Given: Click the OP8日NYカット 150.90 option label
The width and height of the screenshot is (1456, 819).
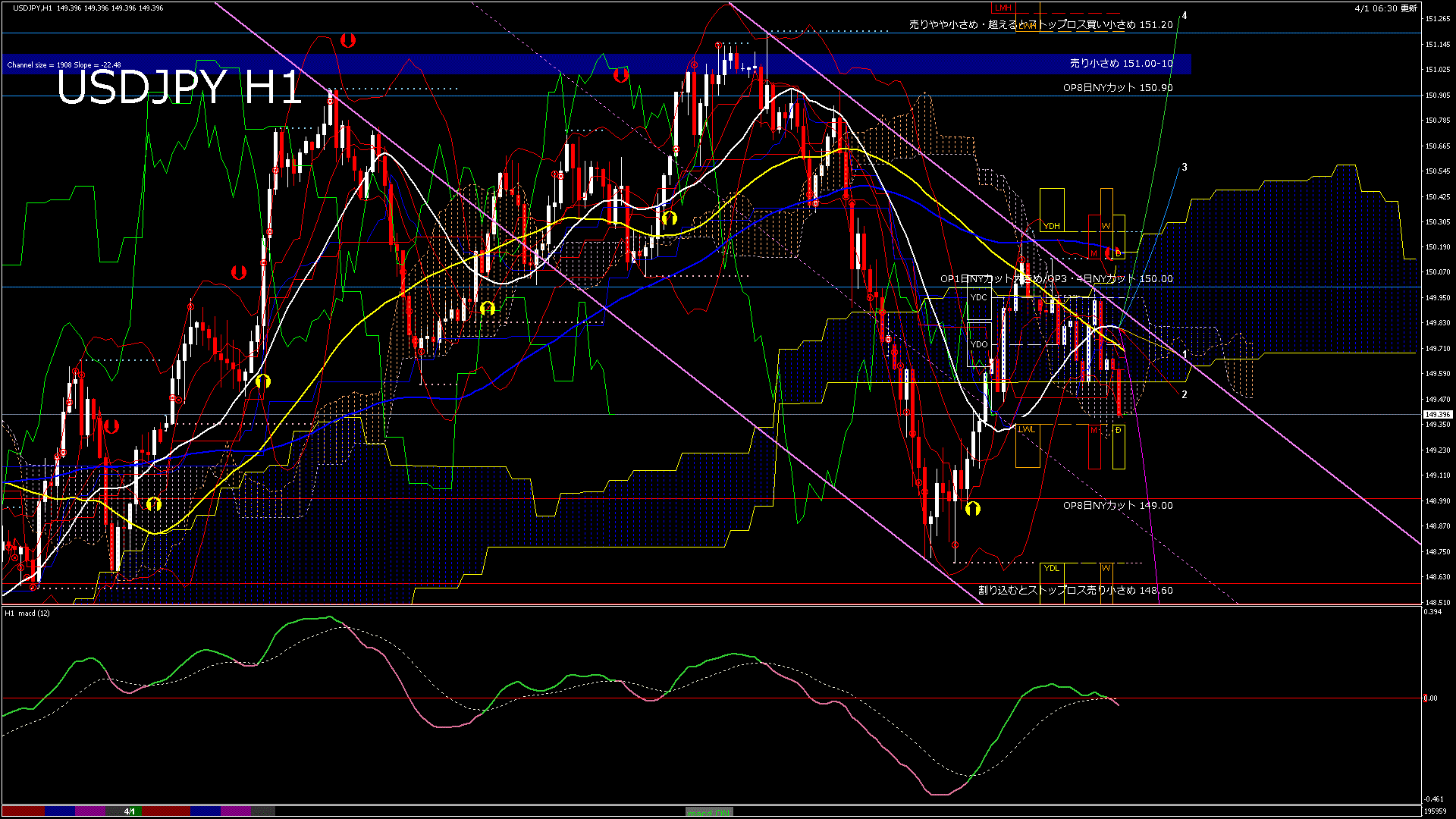Looking at the screenshot, I should [x=1117, y=88].
